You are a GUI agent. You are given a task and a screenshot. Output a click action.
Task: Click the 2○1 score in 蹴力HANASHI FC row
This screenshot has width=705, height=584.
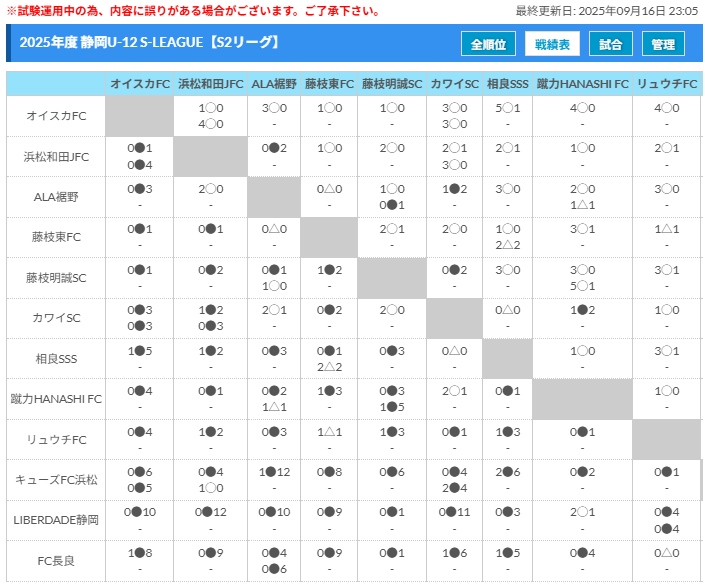[x=455, y=391]
